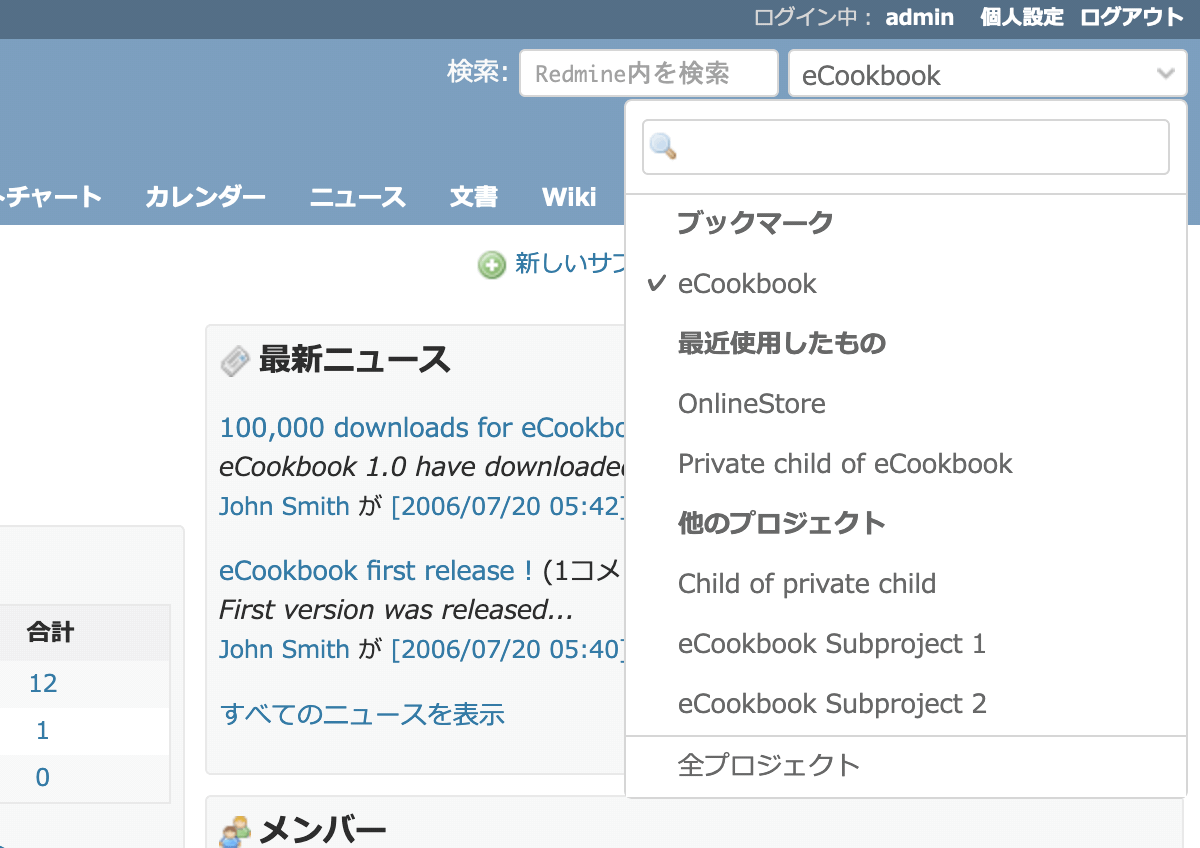Click the admin user link

(919, 18)
